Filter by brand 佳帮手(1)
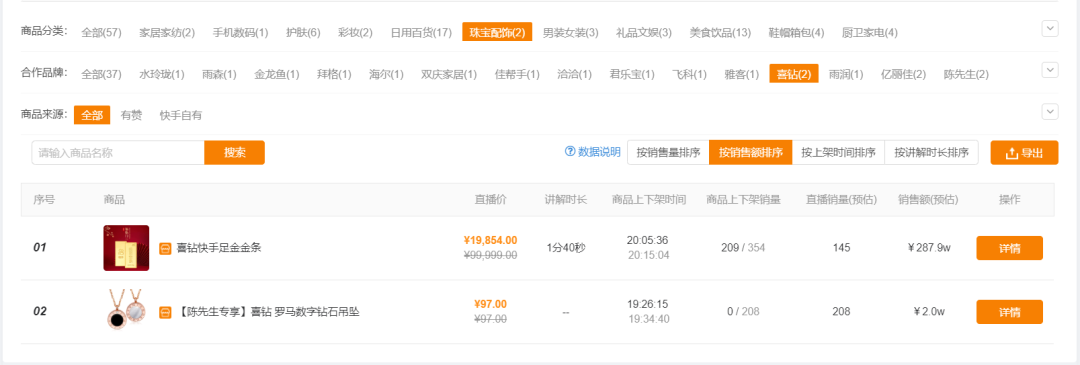The image size is (1080, 365). point(517,74)
